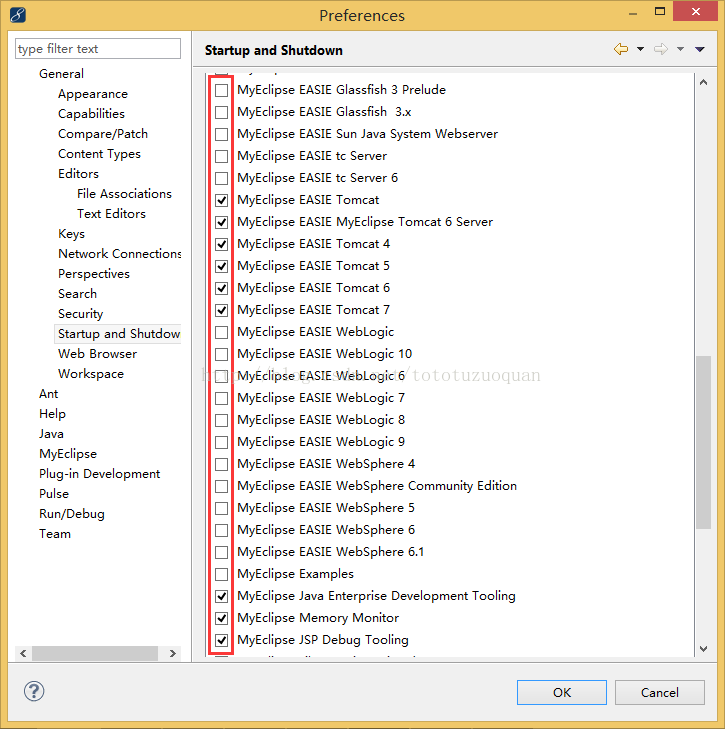
Task: Open the back history dropdown arrow
Action: tap(640, 49)
